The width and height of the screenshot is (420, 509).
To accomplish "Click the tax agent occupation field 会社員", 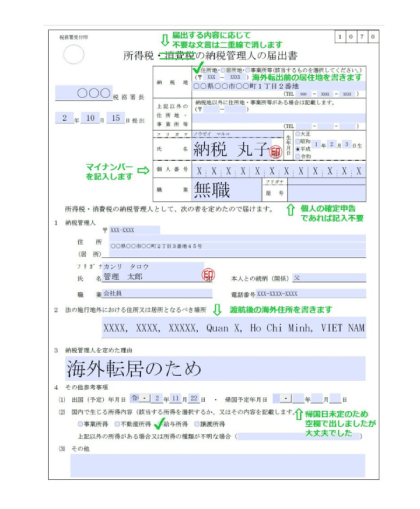I will point(157,293).
